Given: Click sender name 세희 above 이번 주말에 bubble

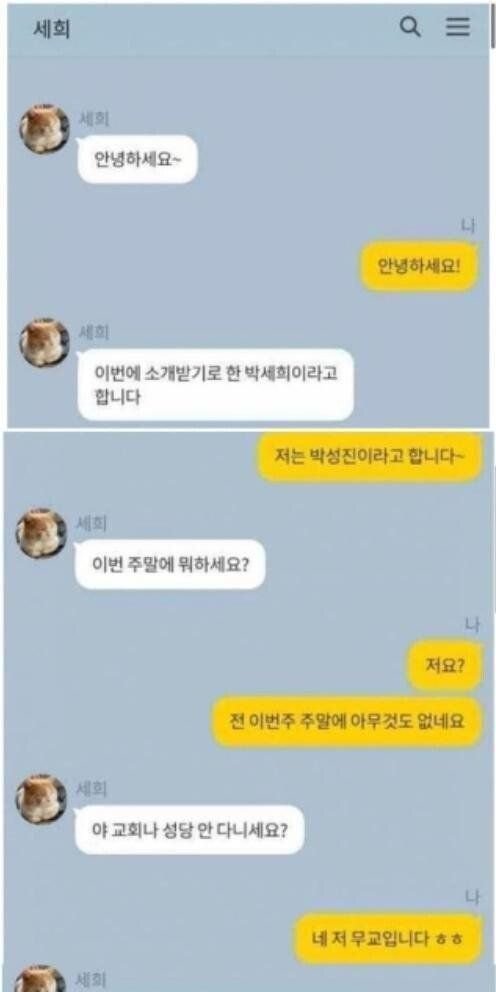Looking at the screenshot, I should click(x=91, y=523).
